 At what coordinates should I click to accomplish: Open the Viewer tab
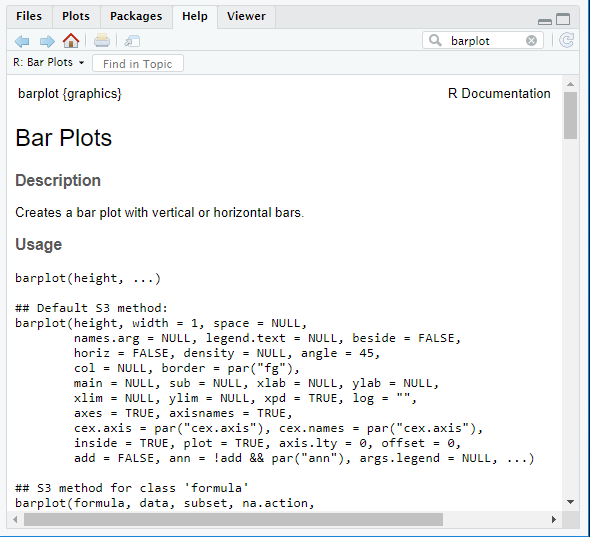(246, 17)
